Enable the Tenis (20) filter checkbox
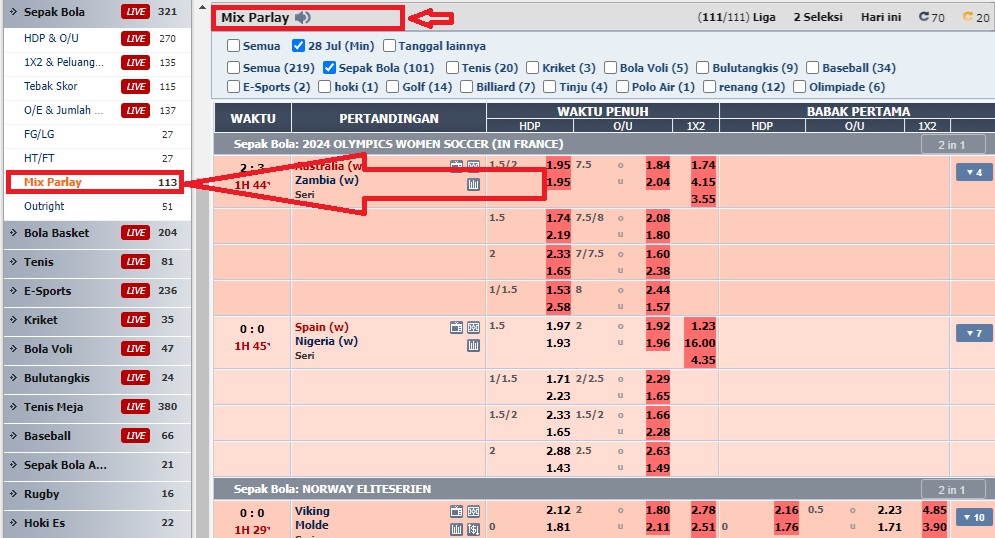This screenshot has height=538, width=995. click(452, 67)
